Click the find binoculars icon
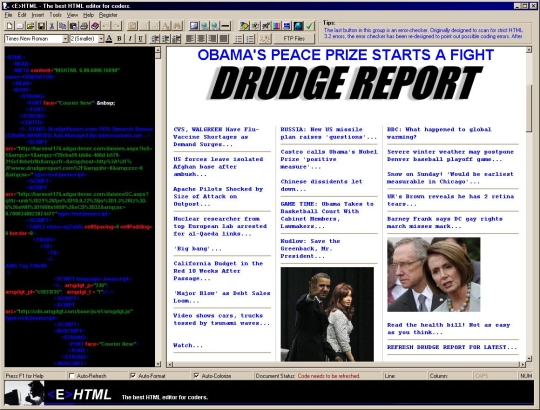This screenshot has height=410, width=540. click(x=177, y=26)
